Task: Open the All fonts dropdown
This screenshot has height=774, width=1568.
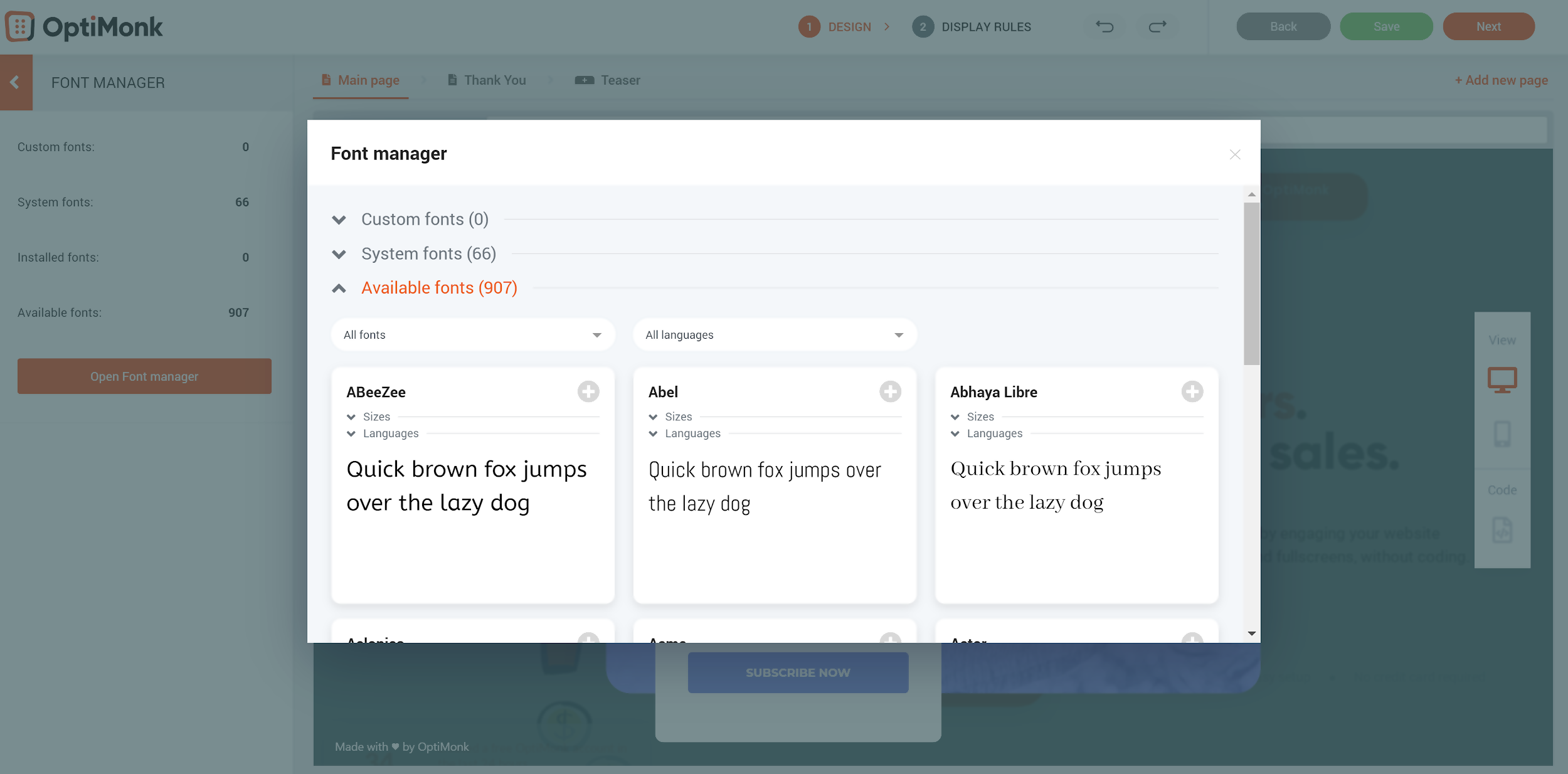Action: click(473, 334)
